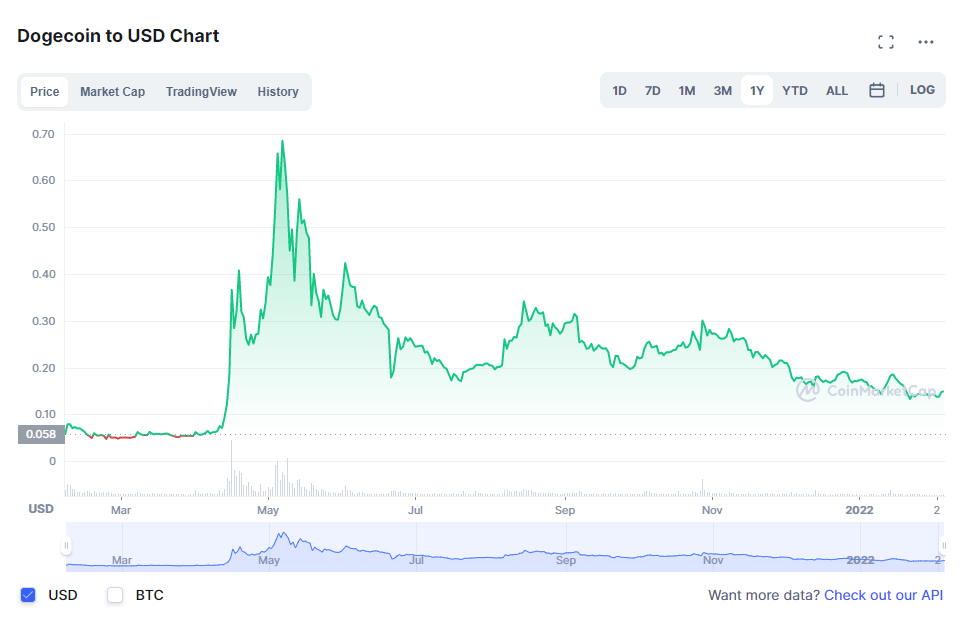Open the calendar date range picker
Image resolution: width=968 pixels, height=628 pixels.
point(877,90)
